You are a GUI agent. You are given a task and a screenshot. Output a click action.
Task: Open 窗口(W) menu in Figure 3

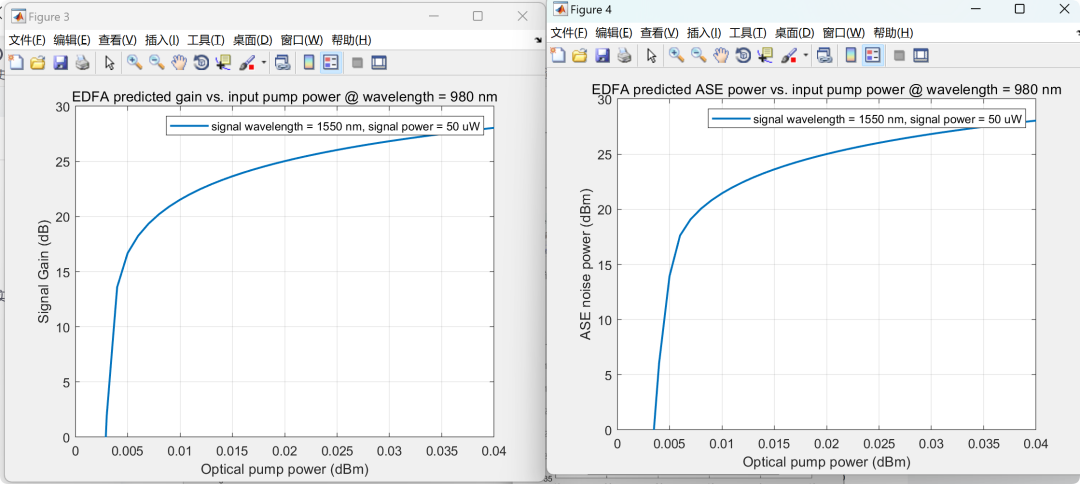pos(302,40)
